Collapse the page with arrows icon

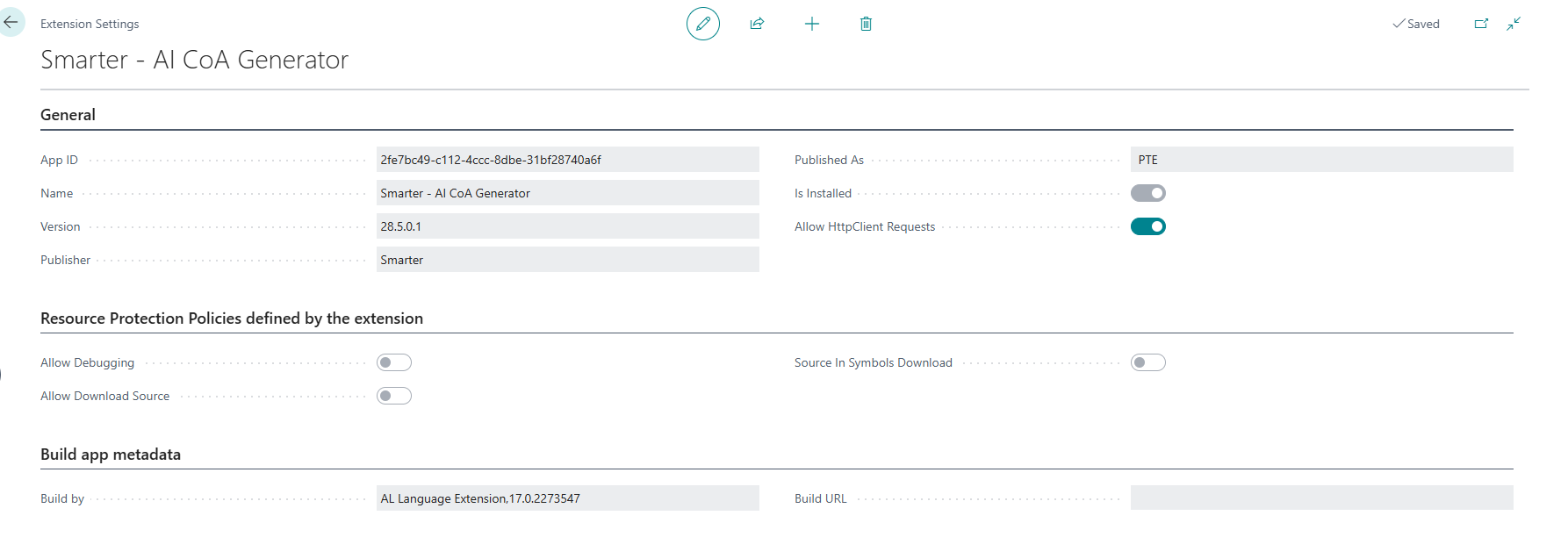pos(1514,24)
